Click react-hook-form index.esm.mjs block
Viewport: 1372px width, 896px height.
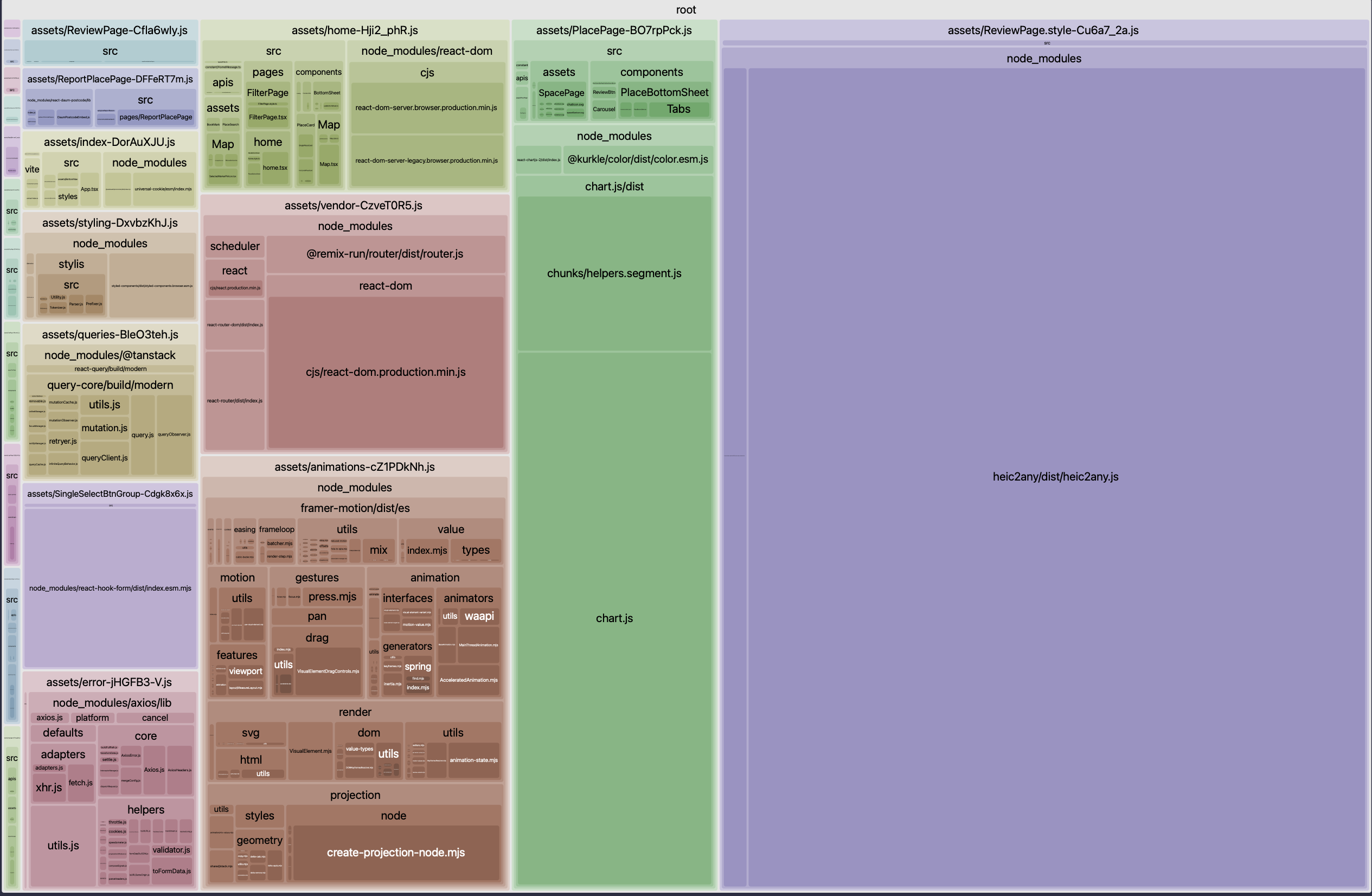click(x=110, y=588)
